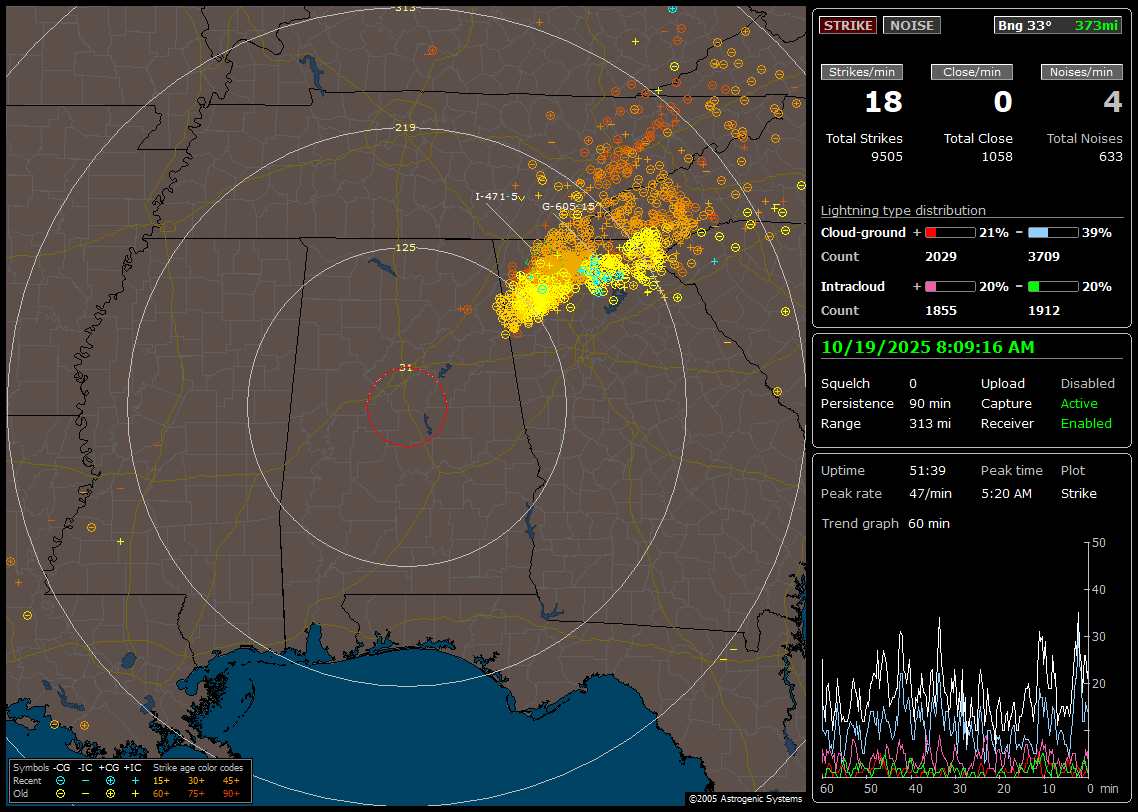Click the recent negative CG legend symbol
The image size is (1138, 812).
61,780
